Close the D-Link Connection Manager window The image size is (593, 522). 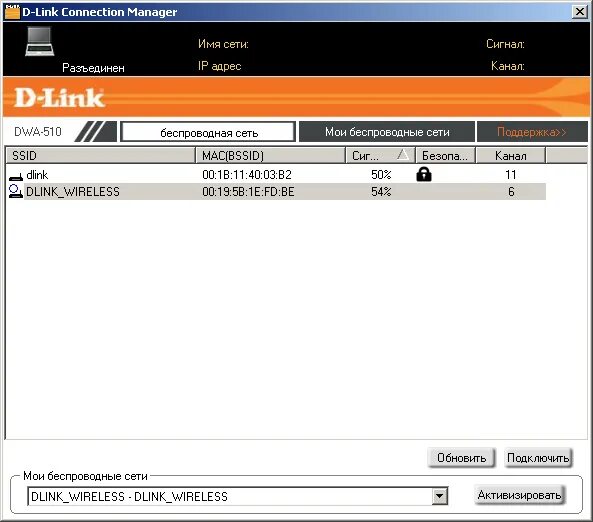pyautogui.click(x=580, y=12)
